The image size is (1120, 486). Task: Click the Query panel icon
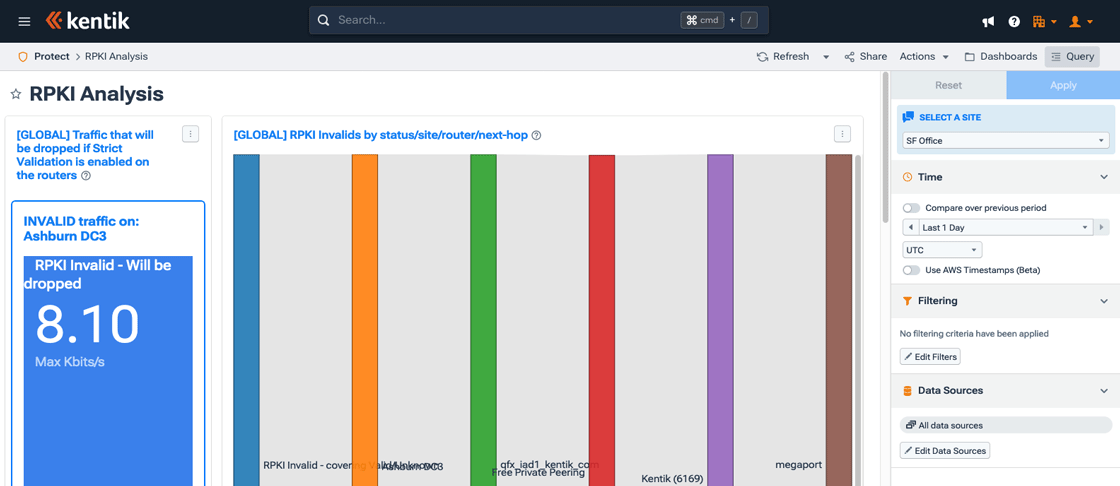click(1056, 56)
